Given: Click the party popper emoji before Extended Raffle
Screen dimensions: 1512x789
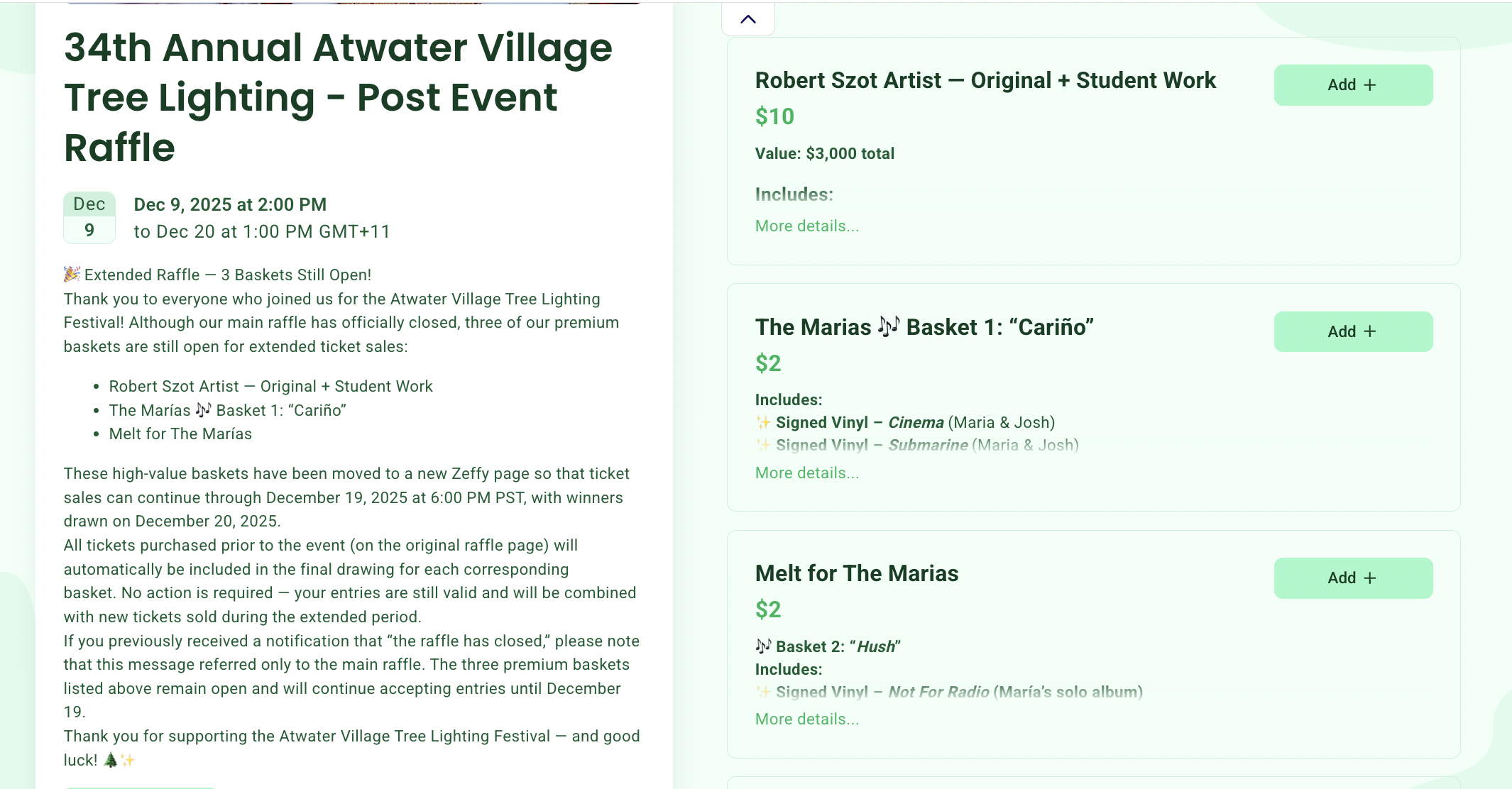Looking at the screenshot, I should (x=72, y=274).
